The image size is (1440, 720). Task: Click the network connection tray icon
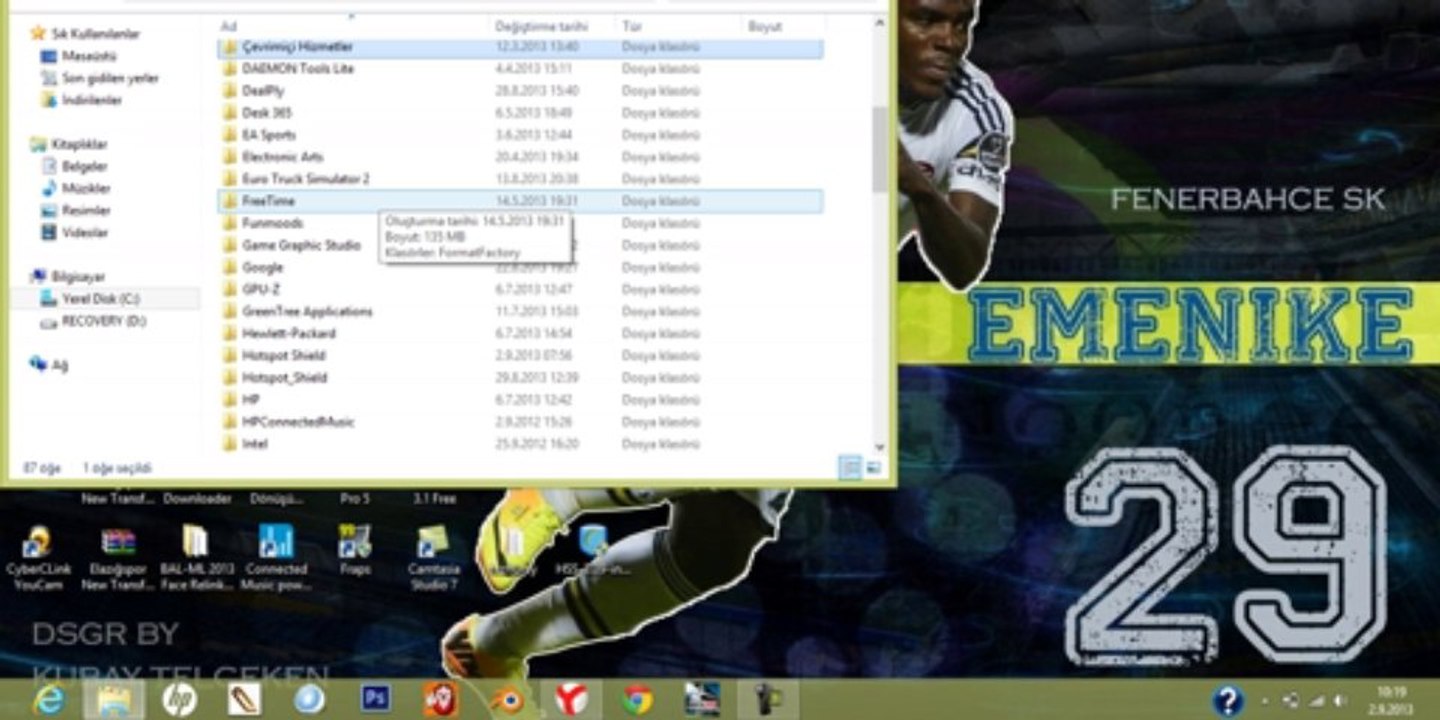pos(1291,700)
